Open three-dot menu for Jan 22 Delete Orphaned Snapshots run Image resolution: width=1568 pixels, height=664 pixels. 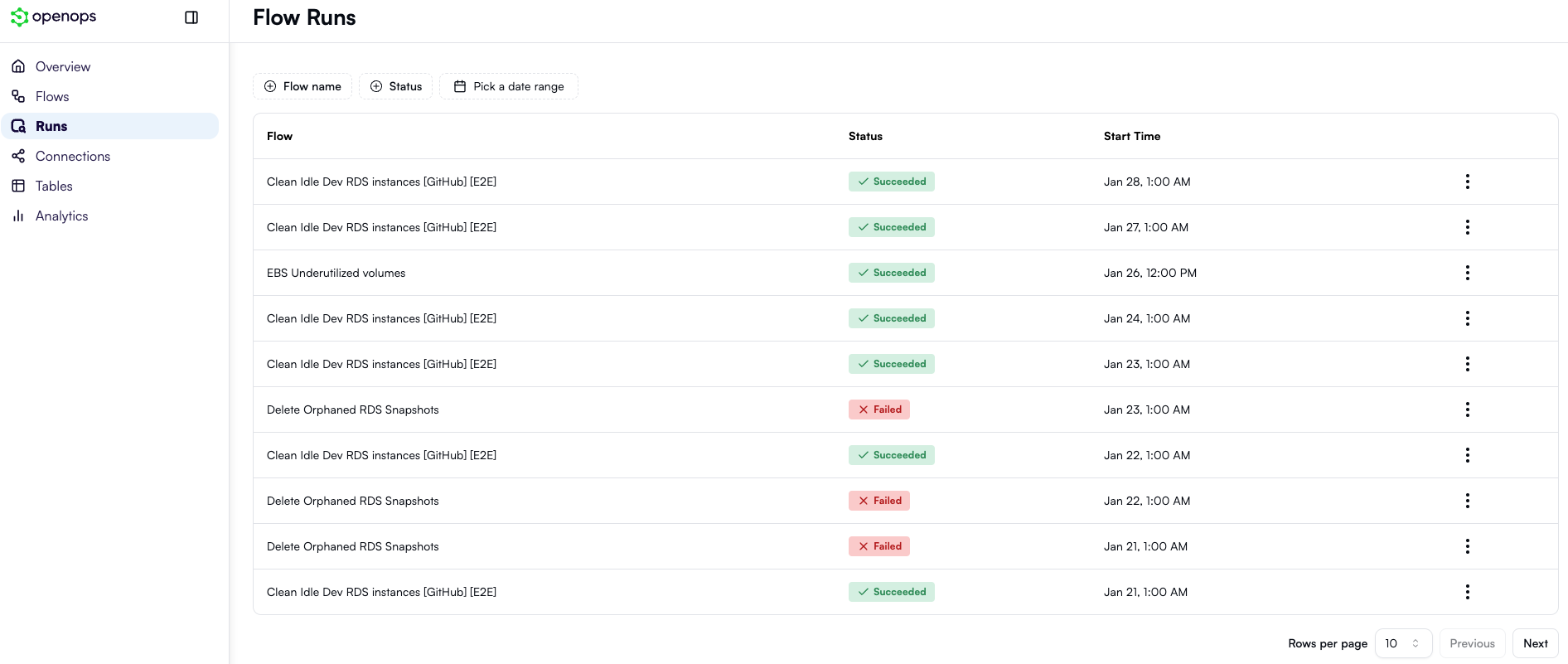tap(1467, 501)
